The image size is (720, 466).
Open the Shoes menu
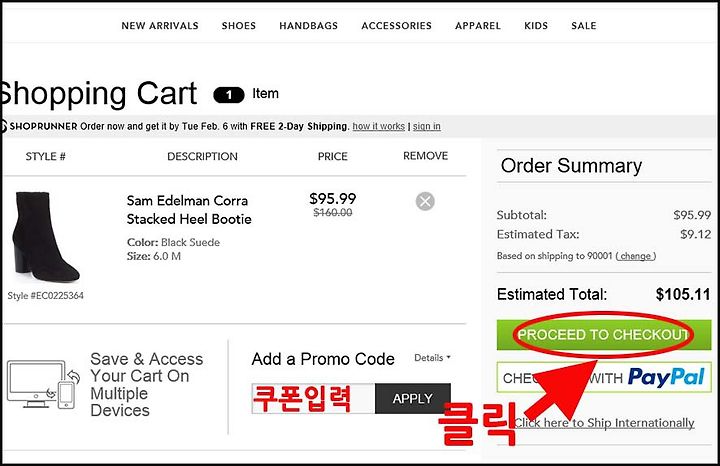coord(239,26)
